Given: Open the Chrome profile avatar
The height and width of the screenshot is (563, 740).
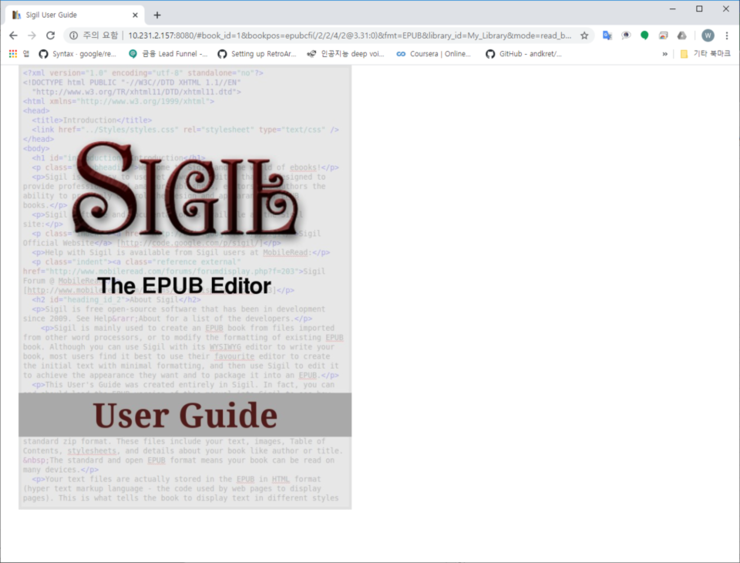Looking at the screenshot, I should [707, 35].
